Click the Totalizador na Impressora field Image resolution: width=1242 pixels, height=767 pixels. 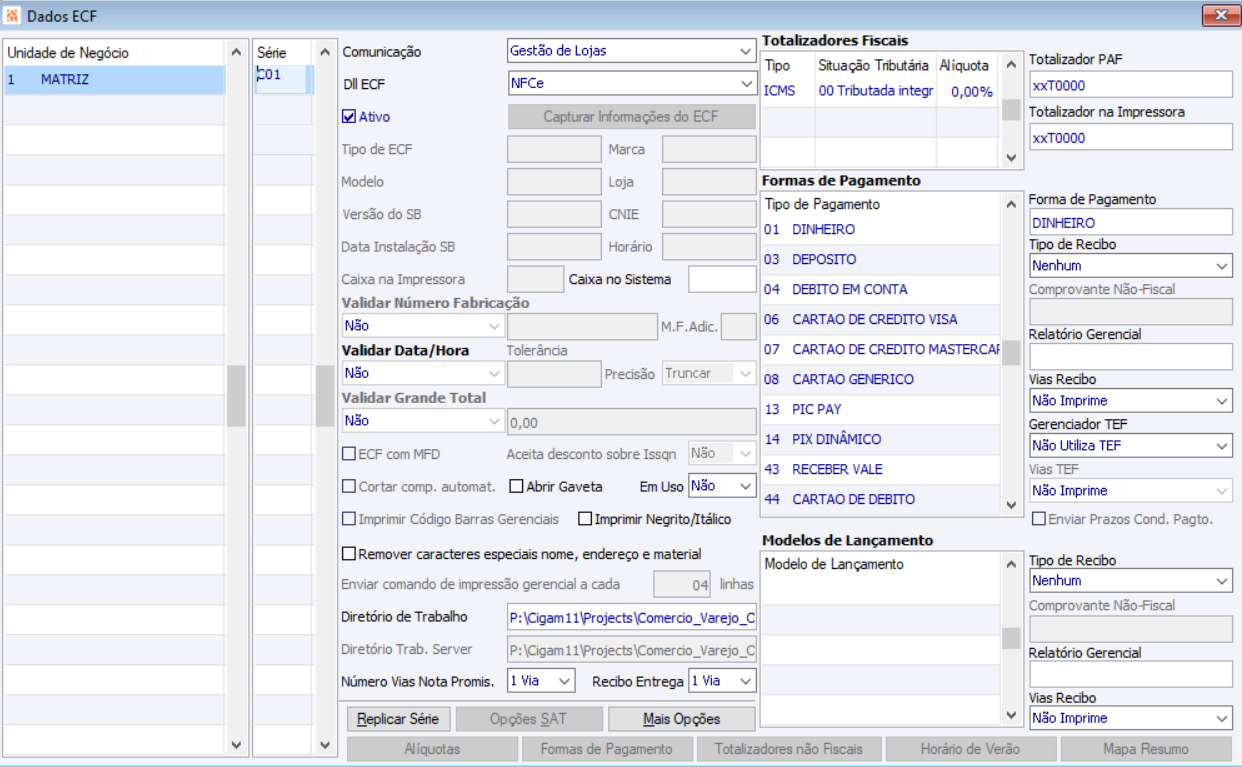point(1131,138)
